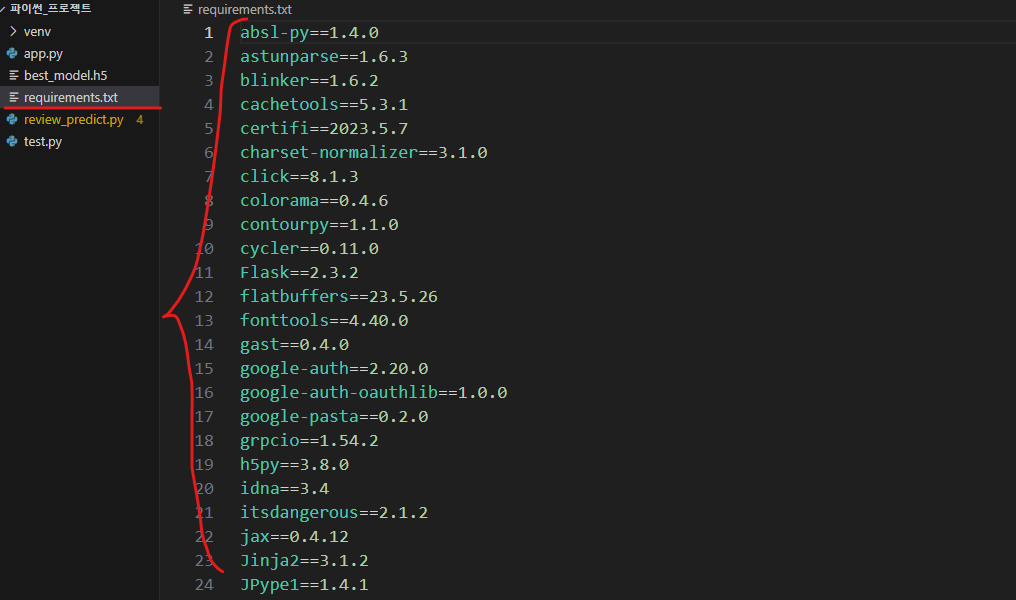Click the charset-normalizer==3.1.0 line
1016x600 pixels.
pyautogui.click(x=364, y=152)
